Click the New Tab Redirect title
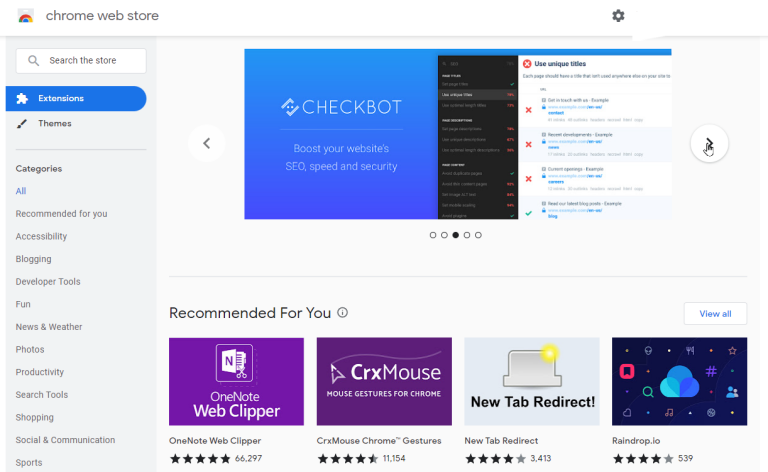This screenshot has width=768, height=472. pyautogui.click(x=501, y=441)
